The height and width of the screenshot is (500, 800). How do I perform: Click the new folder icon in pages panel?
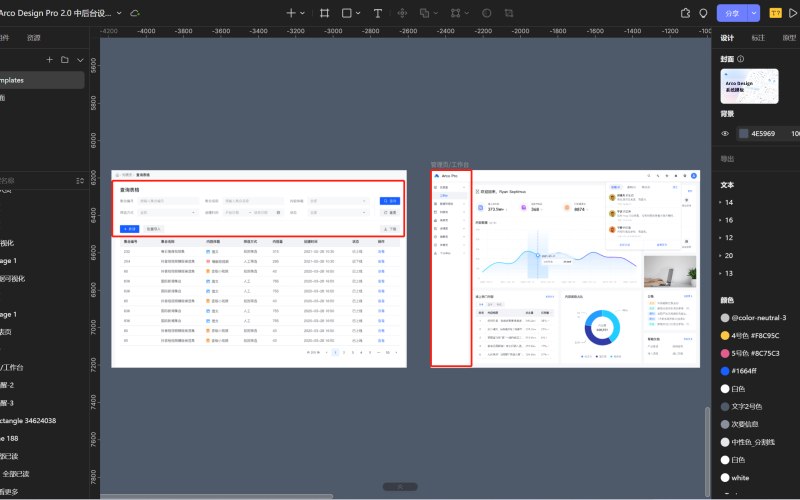(65, 60)
